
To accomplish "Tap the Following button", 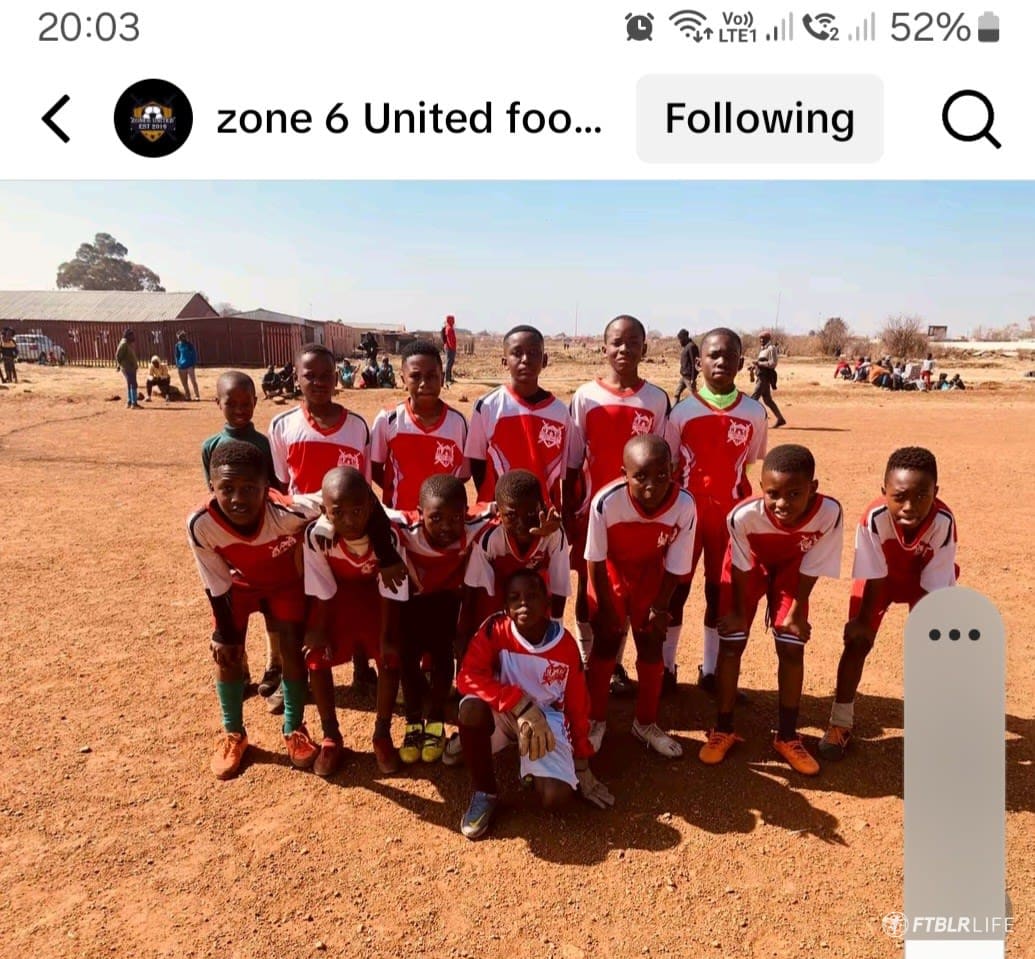I will [760, 119].
